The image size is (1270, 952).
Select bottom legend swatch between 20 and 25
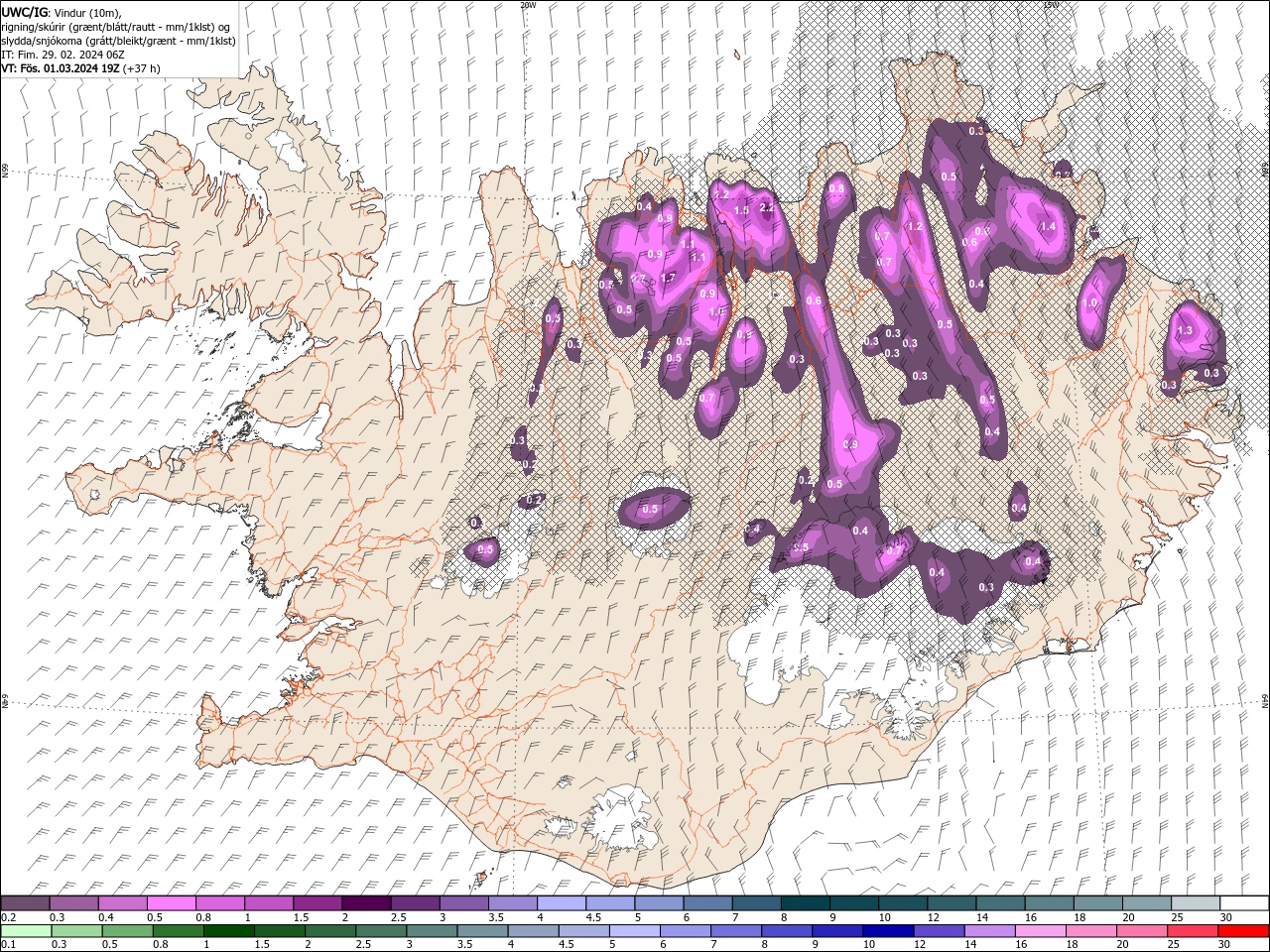tap(1141, 931)
